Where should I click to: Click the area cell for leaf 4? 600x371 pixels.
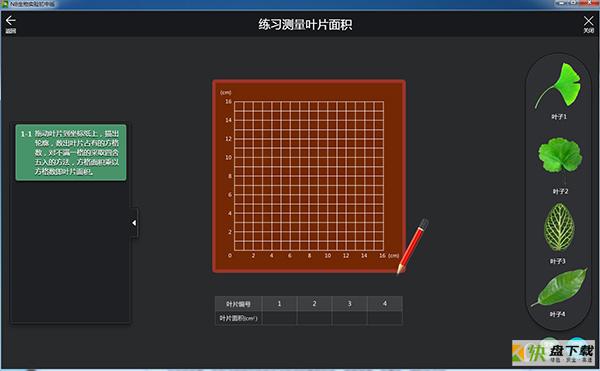coord(385,318)
